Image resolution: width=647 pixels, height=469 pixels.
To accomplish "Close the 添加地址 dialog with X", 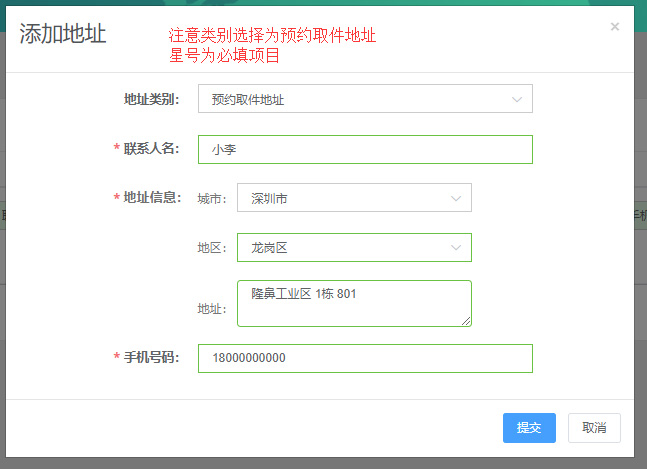I will pos(614,27).
